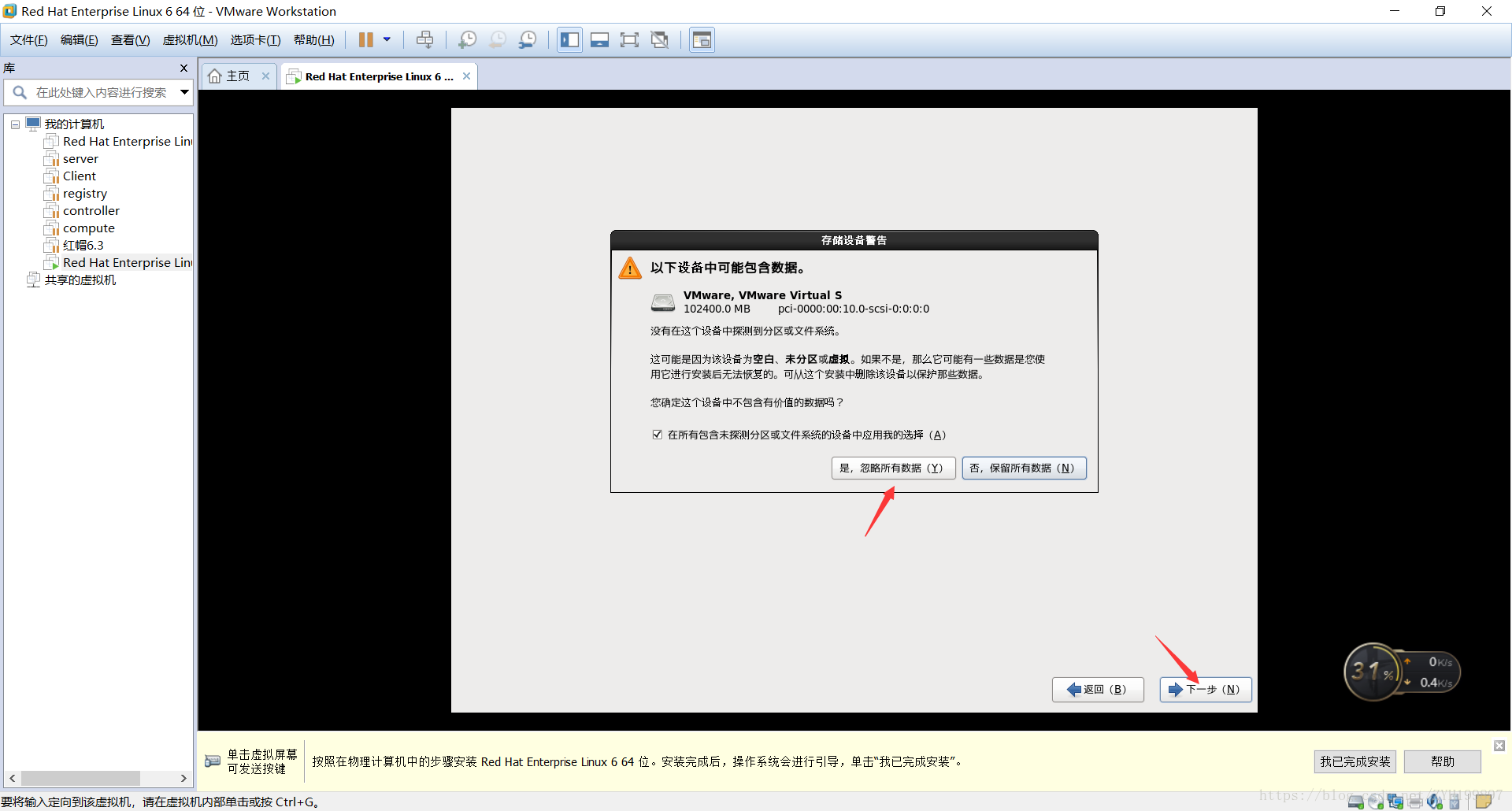The width and height of the screenshot is (1512, 811).
Task: Click the network adapter status bar icon
Action: 1395,802
